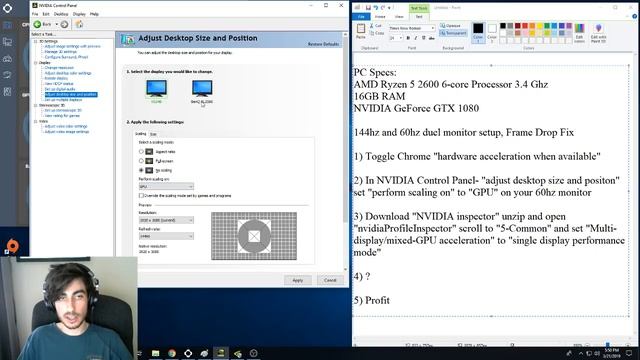This screenshot has height=360, width=640.
Task: Select No scaling mode
Action: tap(141, 170)
